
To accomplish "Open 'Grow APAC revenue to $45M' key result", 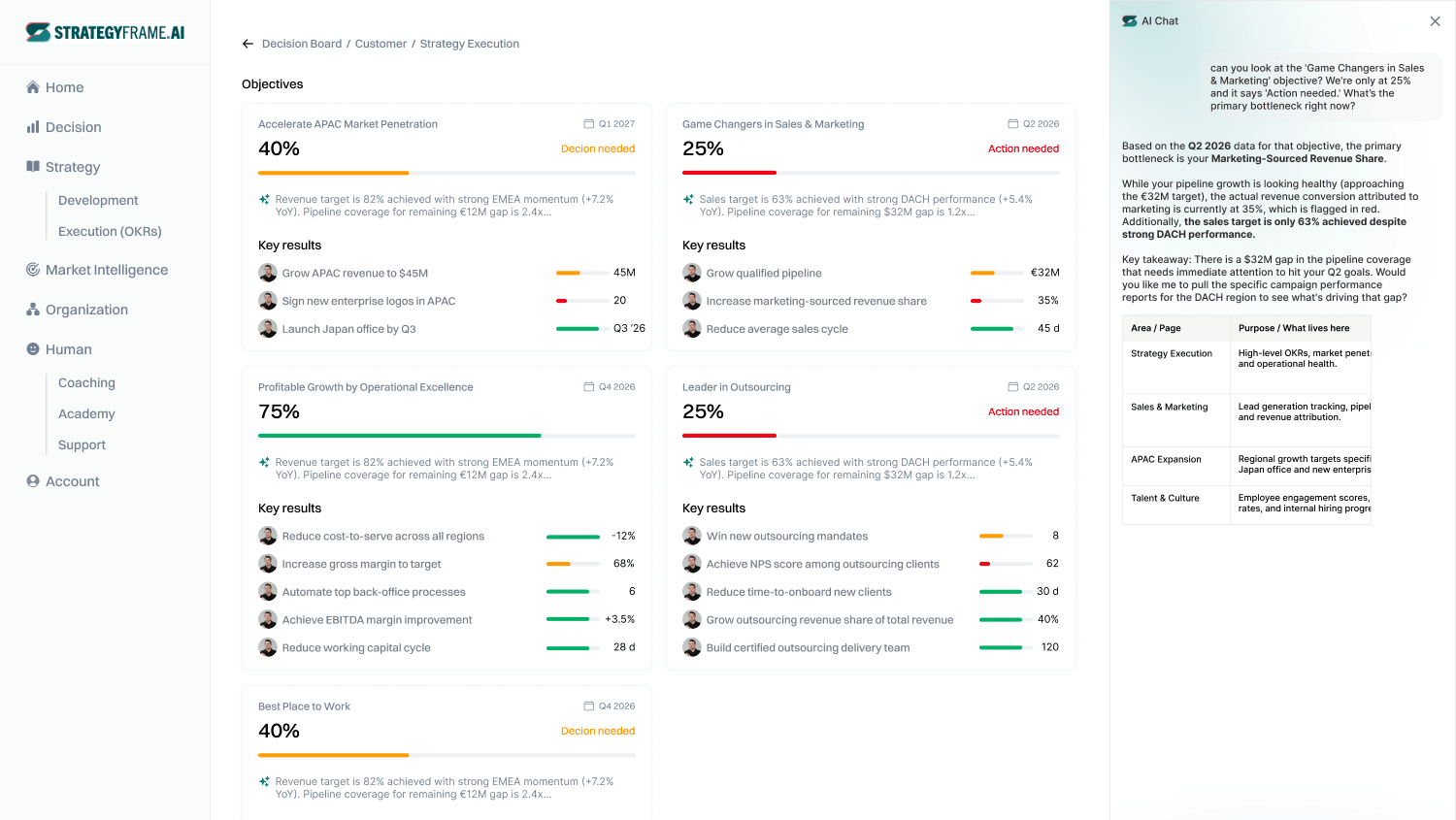I will 354,274.
